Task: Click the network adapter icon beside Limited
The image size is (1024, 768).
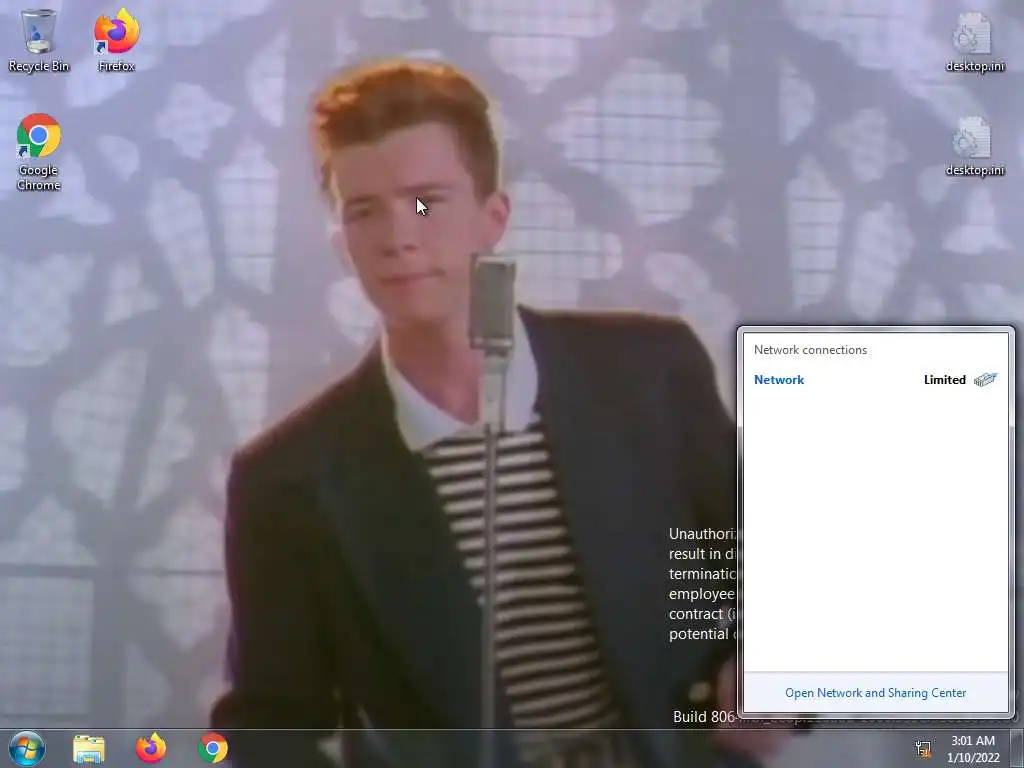Action: tap(985, 380)
